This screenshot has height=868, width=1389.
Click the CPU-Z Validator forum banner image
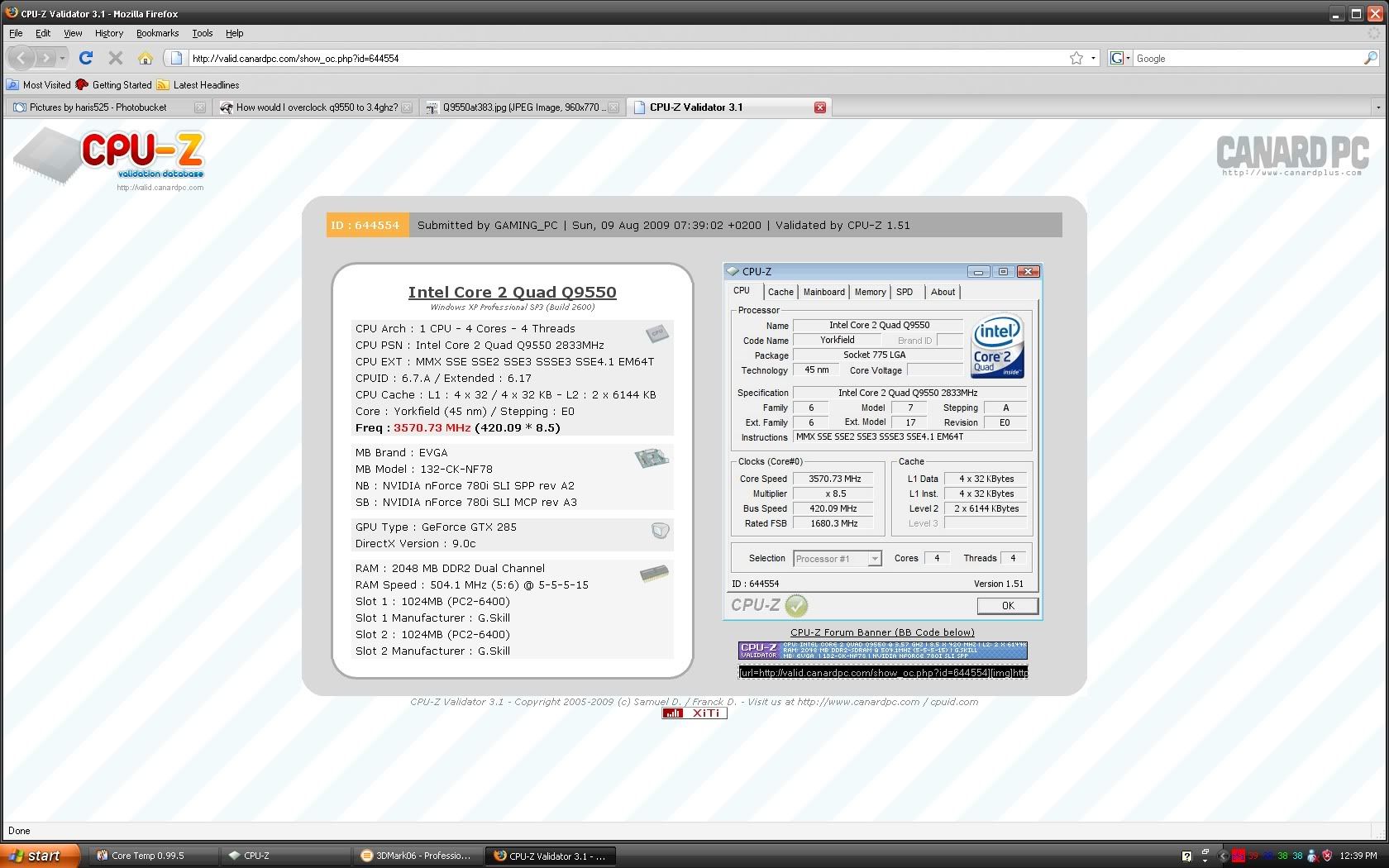pyautogui.click(x=883, y=651)
